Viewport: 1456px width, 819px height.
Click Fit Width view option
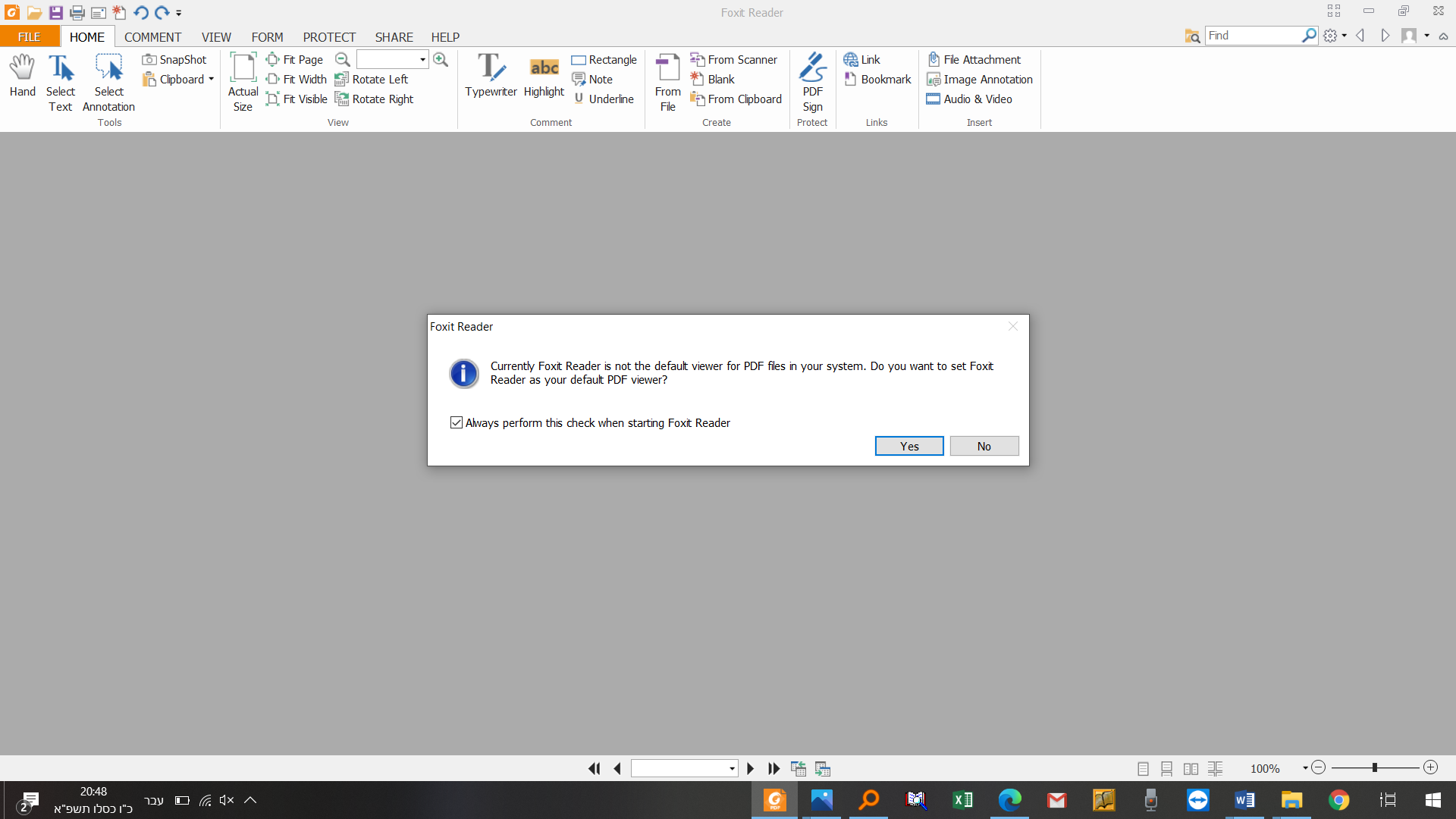[x=297, y=79]
